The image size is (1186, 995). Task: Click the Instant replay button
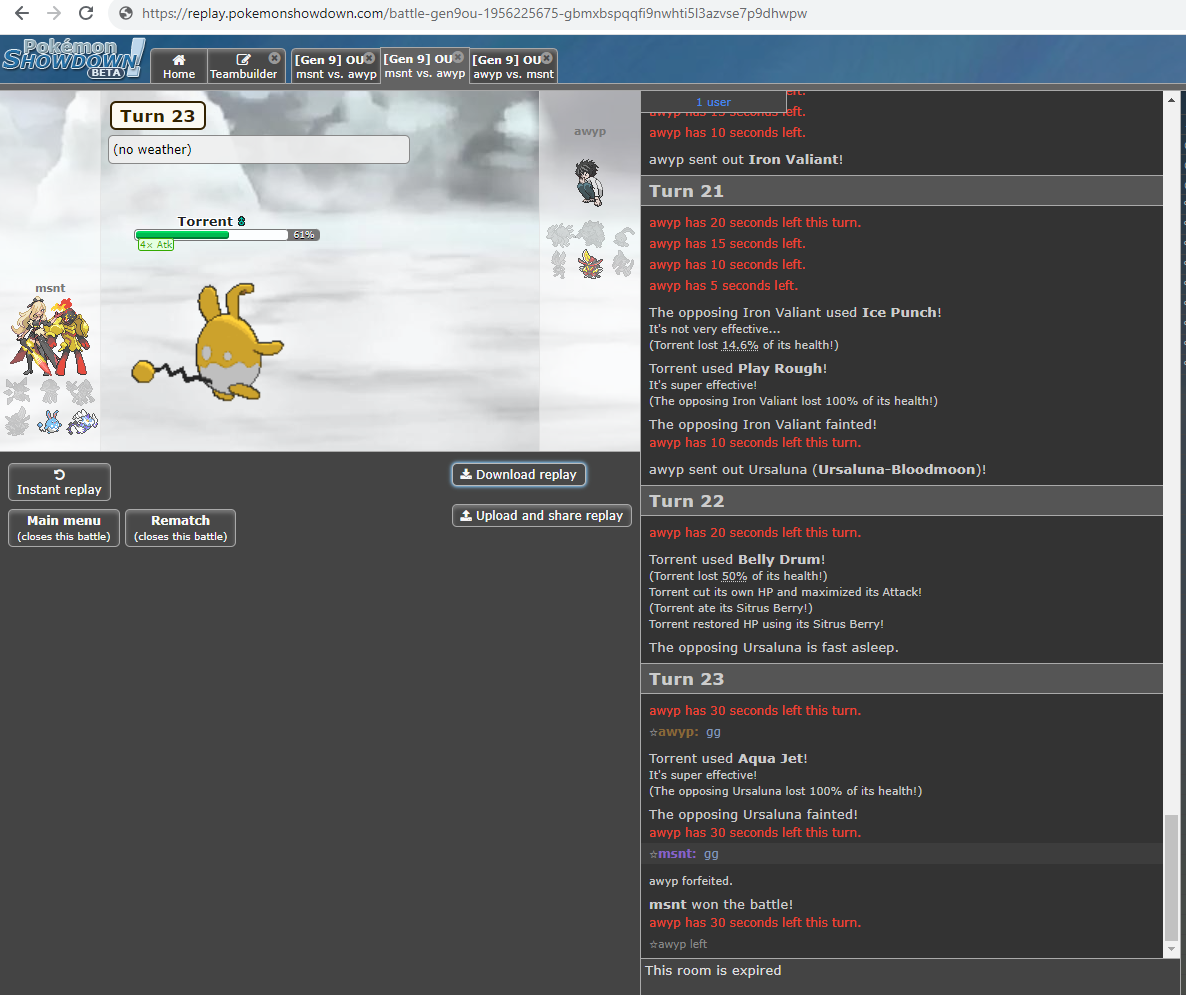point(59,482)
